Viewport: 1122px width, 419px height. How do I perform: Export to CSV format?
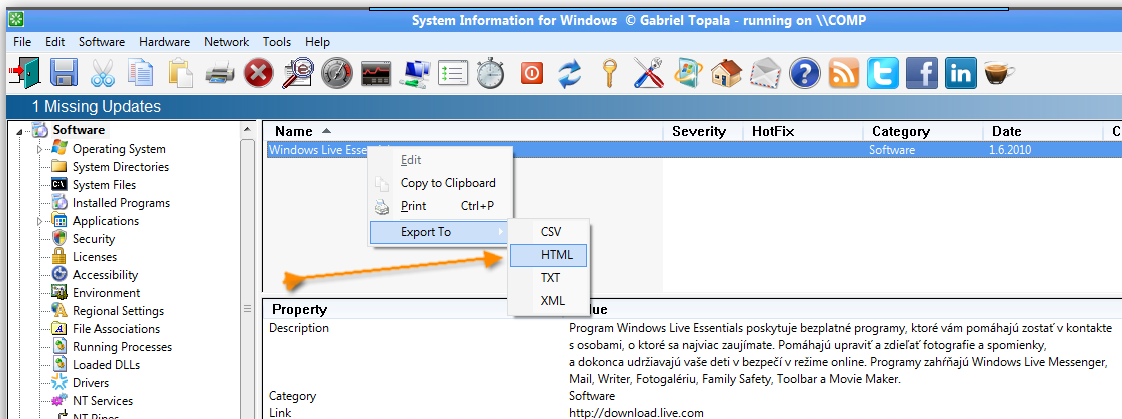549,232
